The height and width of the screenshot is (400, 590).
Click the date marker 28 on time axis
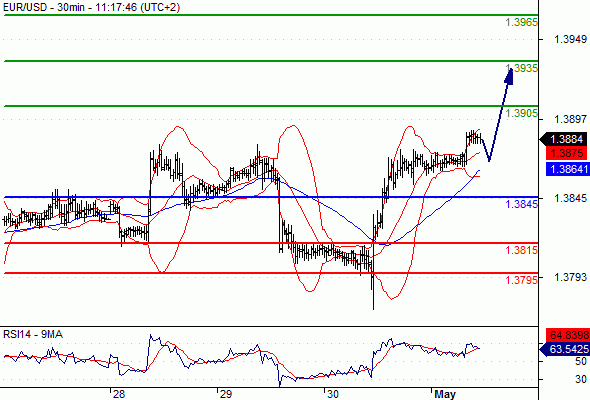click(x=119, y=394)
